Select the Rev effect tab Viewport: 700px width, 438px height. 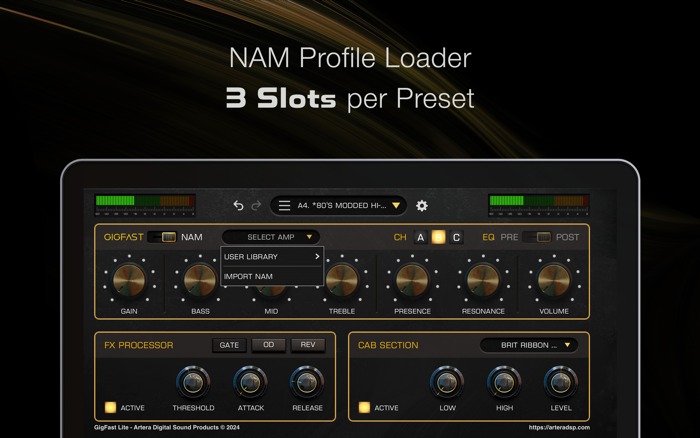coord(308,345)
